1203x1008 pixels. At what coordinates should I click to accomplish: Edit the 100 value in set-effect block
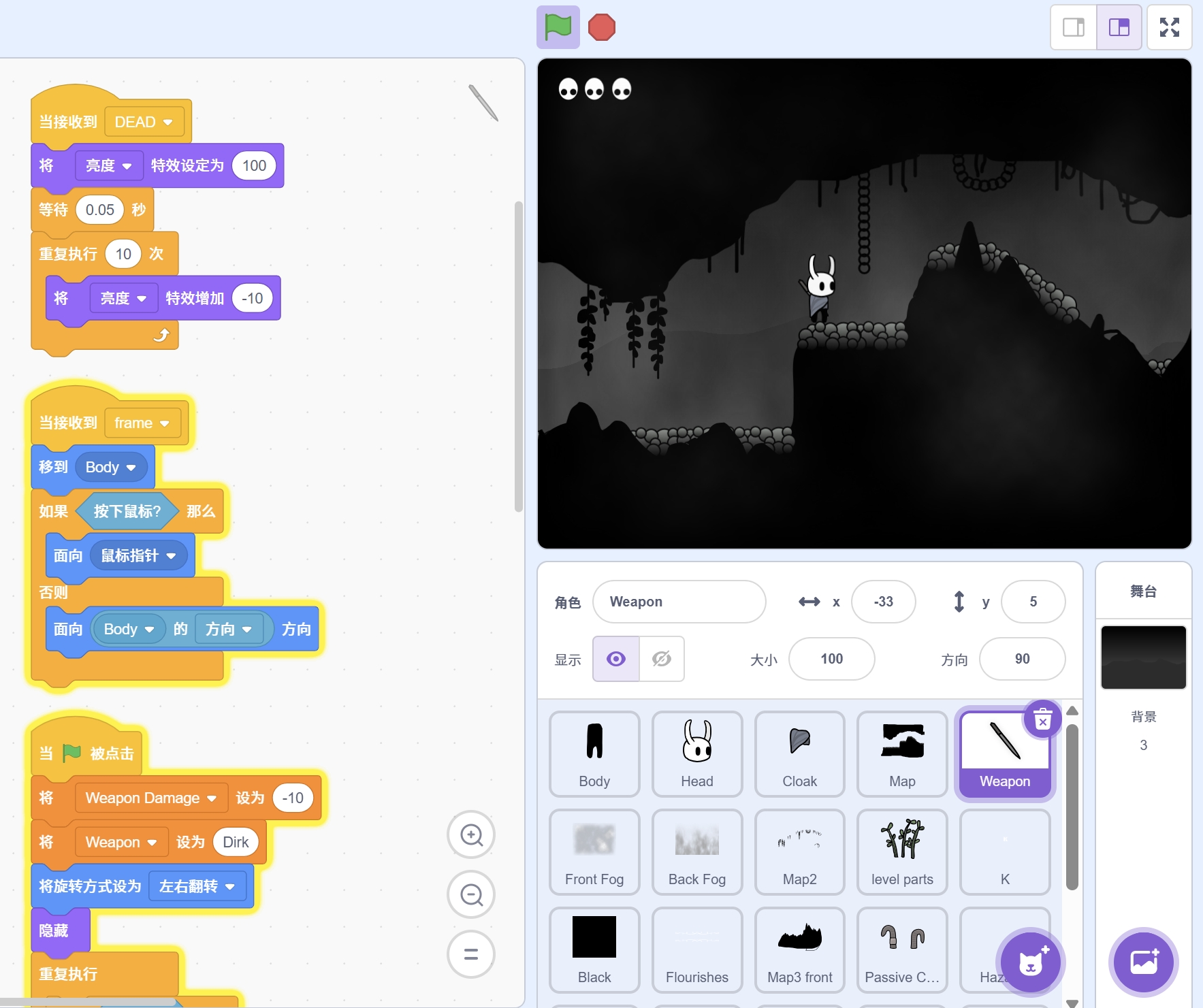click(x=254, y=165)
